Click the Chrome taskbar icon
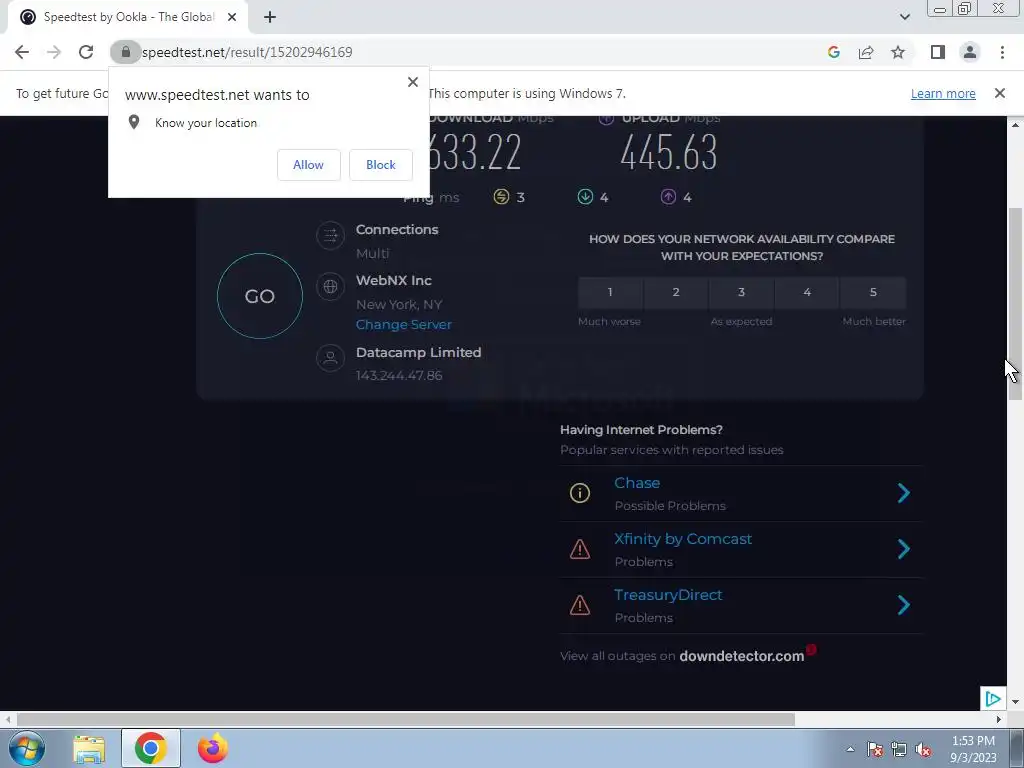The image size is (1024, 768). pyautogui.click(x=150, y=748)
